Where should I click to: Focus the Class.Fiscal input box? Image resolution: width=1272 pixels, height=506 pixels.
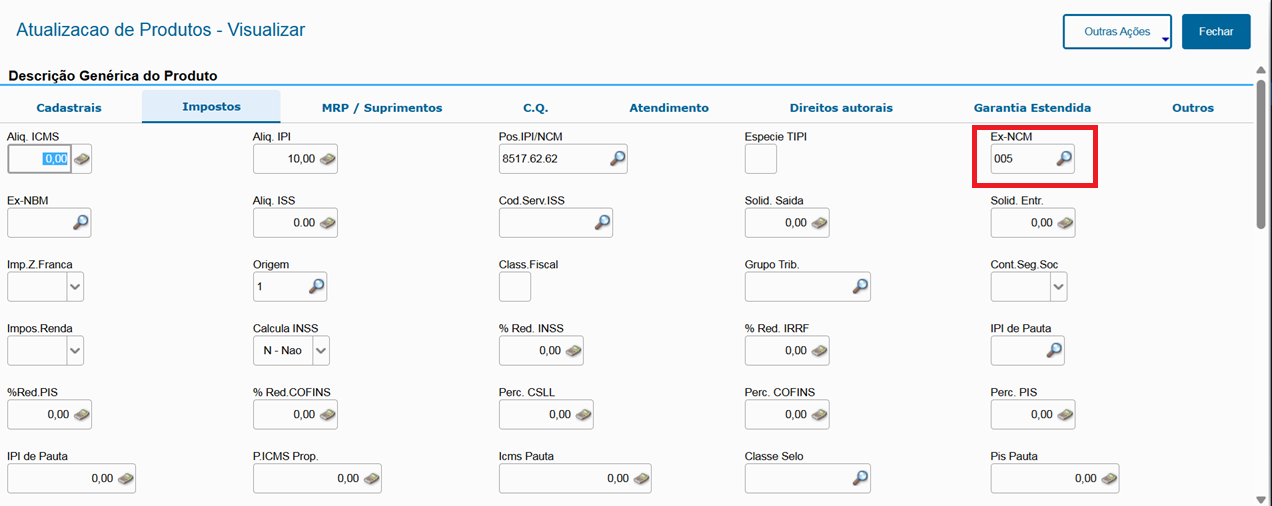point(515,287)
